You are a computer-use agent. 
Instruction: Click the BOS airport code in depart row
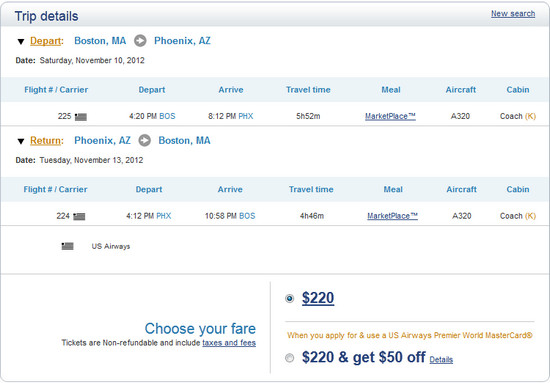click(167, 116)
